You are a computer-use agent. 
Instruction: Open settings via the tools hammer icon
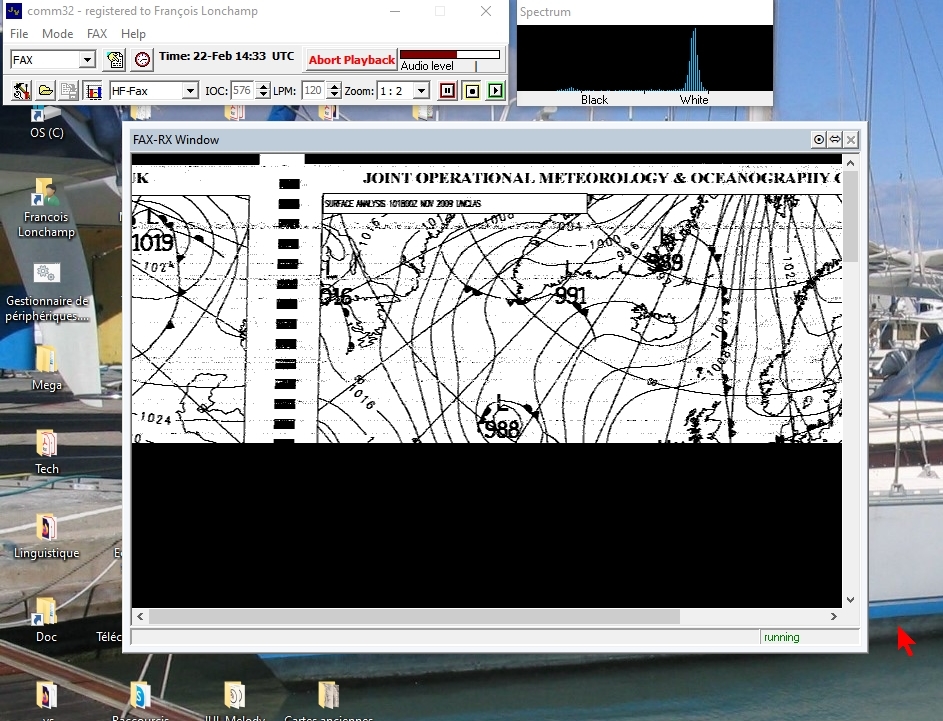tap(21, 91)
